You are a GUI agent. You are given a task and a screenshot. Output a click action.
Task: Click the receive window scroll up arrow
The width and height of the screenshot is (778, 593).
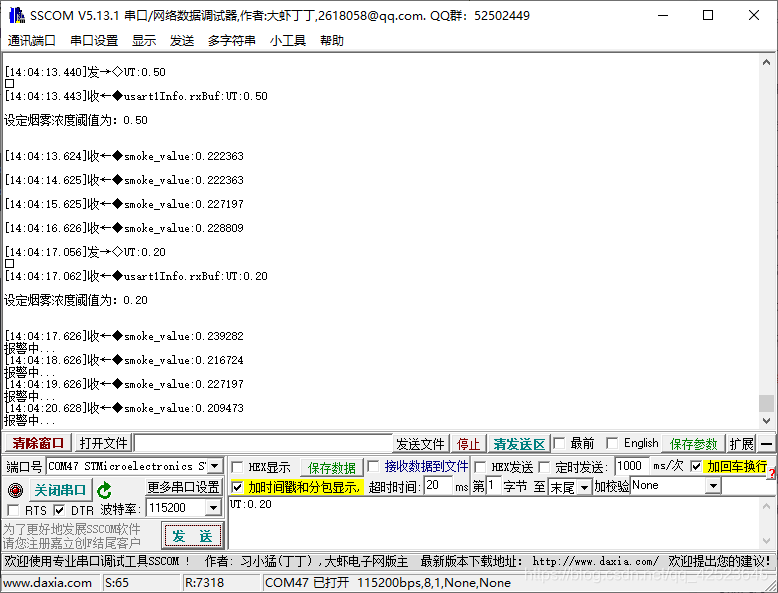766,63
